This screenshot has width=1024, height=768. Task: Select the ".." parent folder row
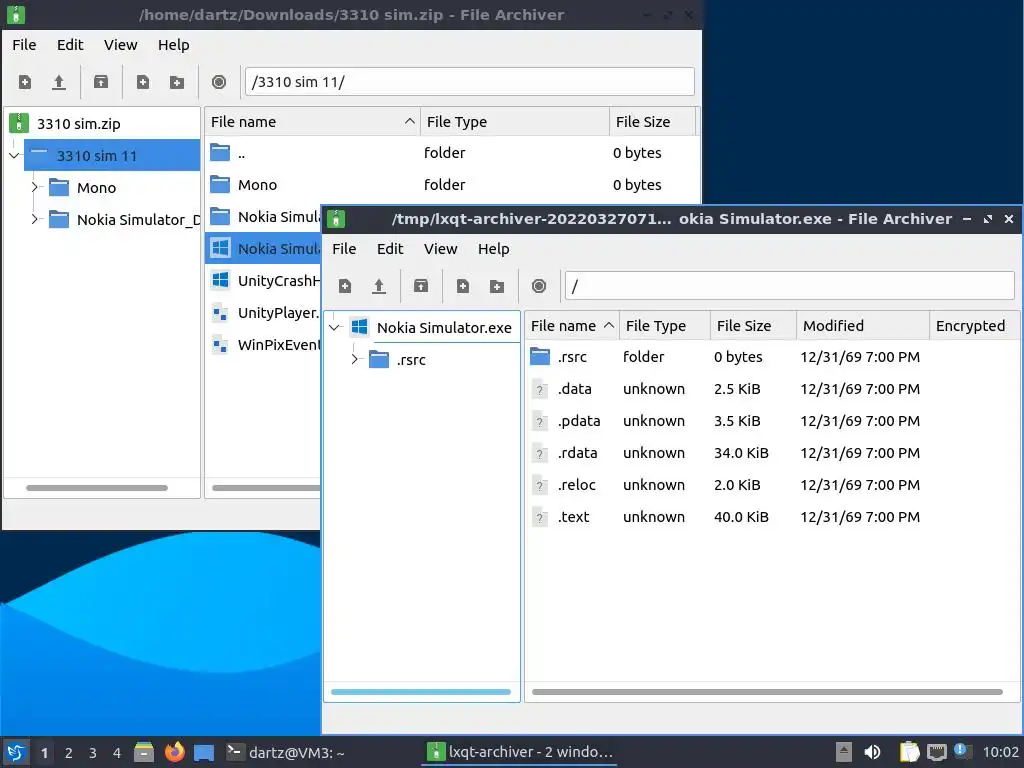(452, 153)
